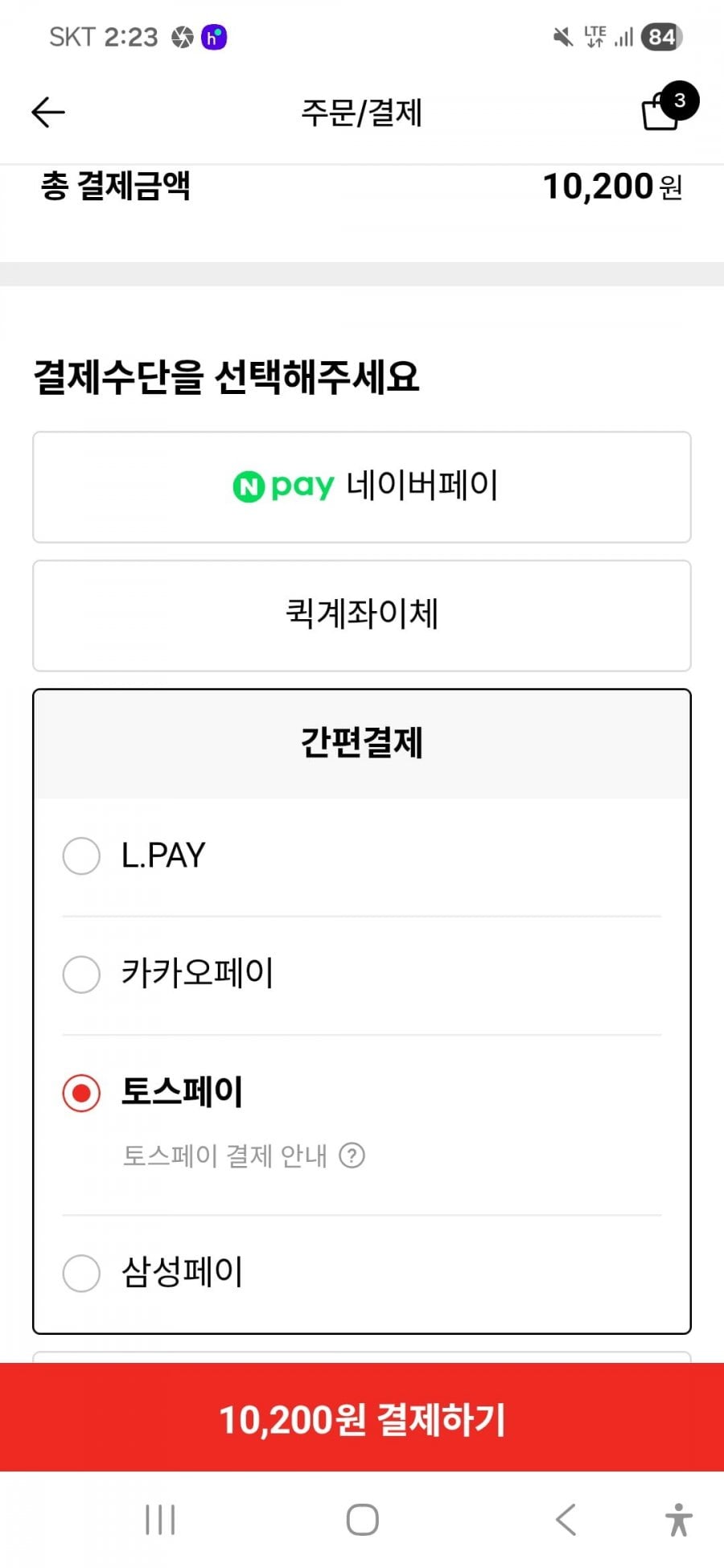Tap the 주문/결제 page title
Screen dimensions: 724x1568
[x=362, y=113]
